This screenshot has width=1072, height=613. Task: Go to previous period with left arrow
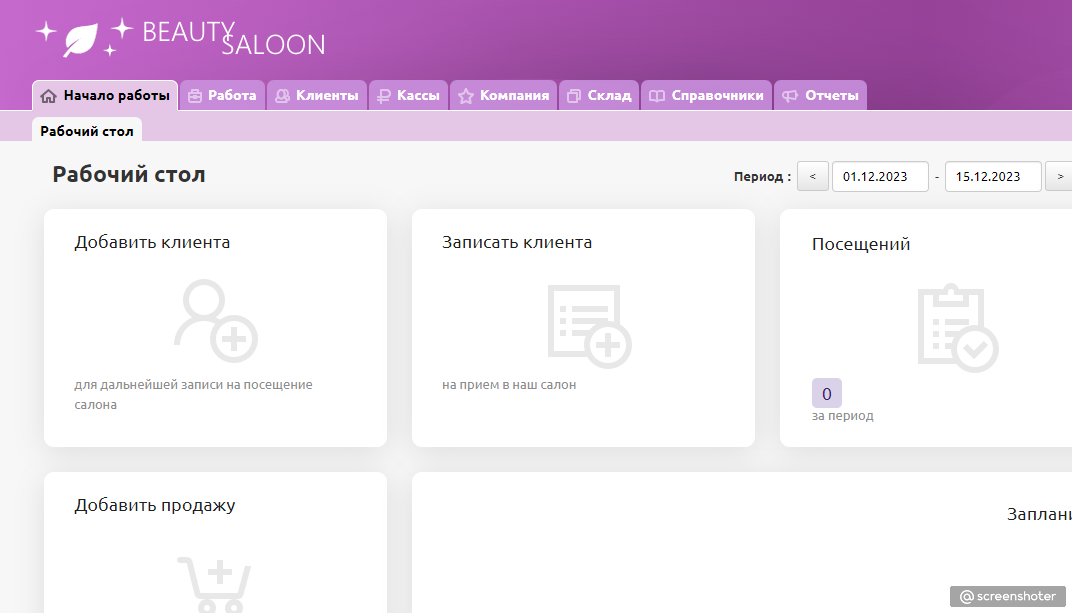tap(812, 177)
